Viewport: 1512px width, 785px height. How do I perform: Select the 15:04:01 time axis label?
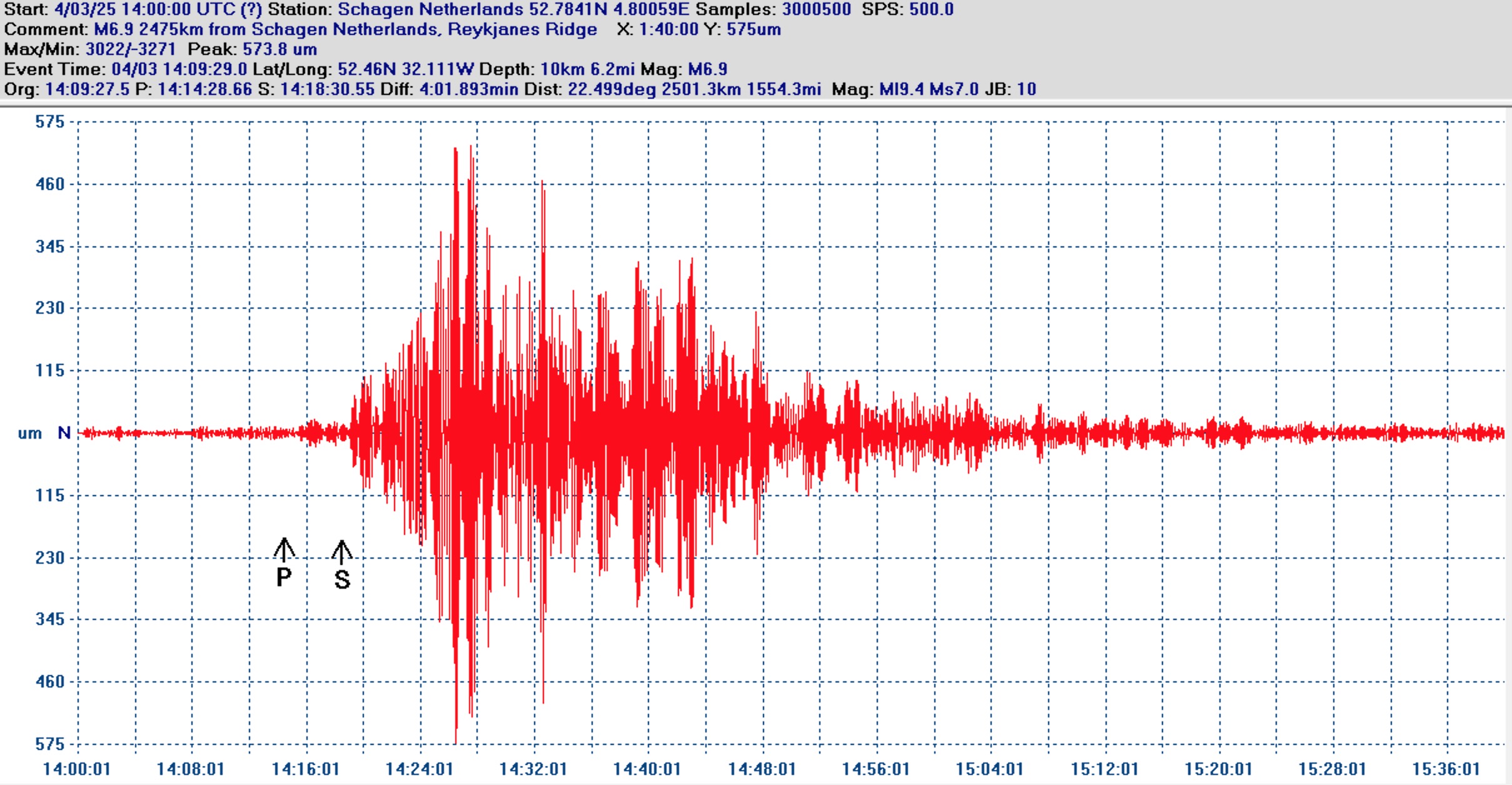(x=989, y=769)
